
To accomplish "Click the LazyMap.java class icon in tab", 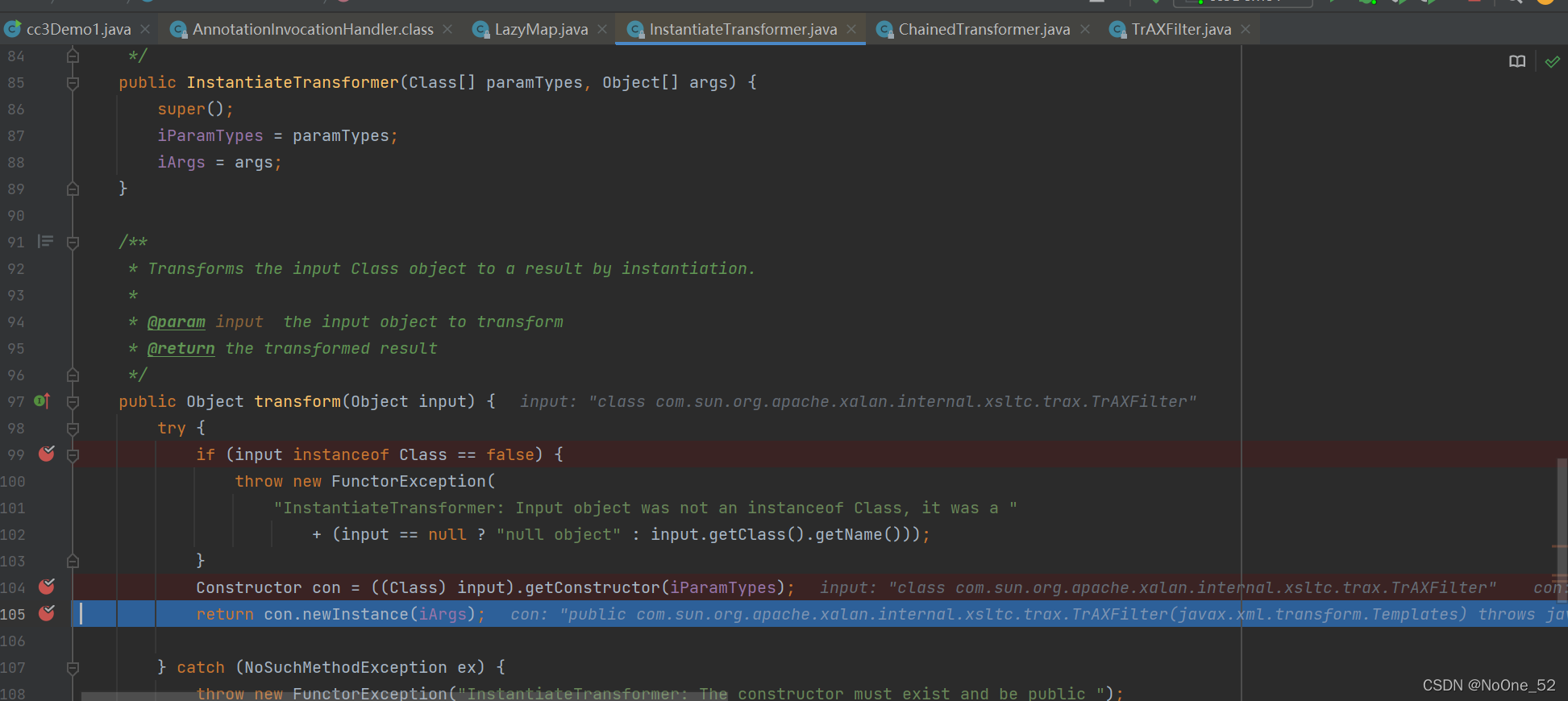I will (480, 30).
